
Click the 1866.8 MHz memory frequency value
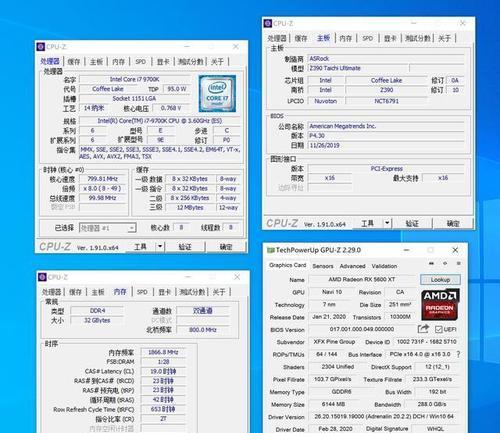(163, 352)
